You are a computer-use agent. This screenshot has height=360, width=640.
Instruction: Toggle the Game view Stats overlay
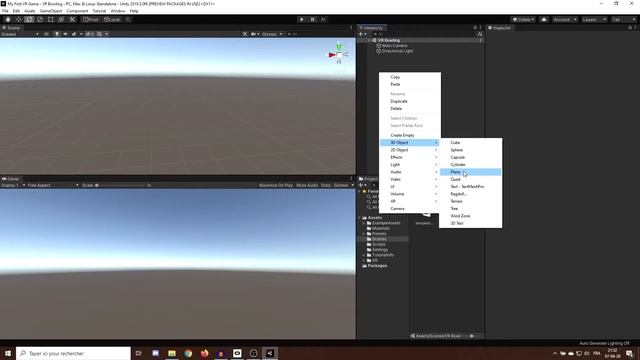click(326, 185)
